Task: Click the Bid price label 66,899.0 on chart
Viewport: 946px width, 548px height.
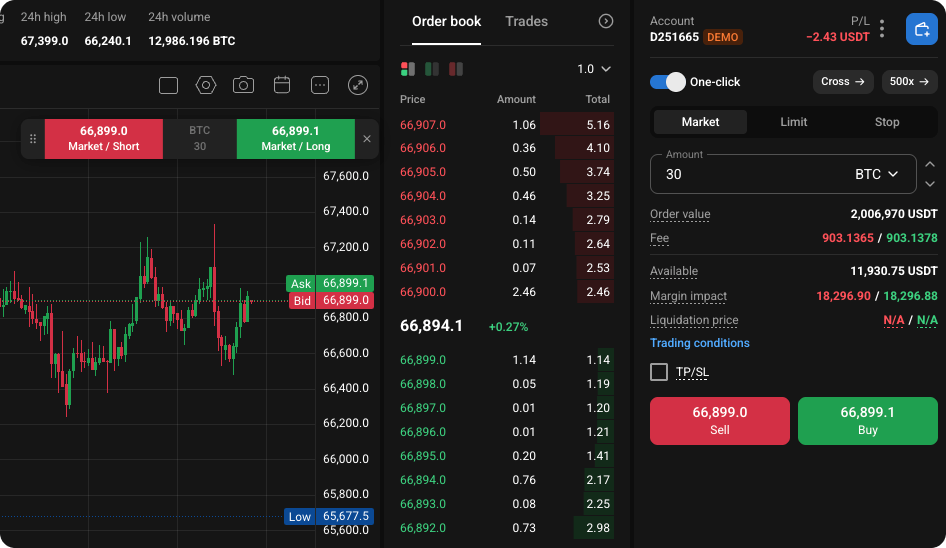Action: coord(331,300)
